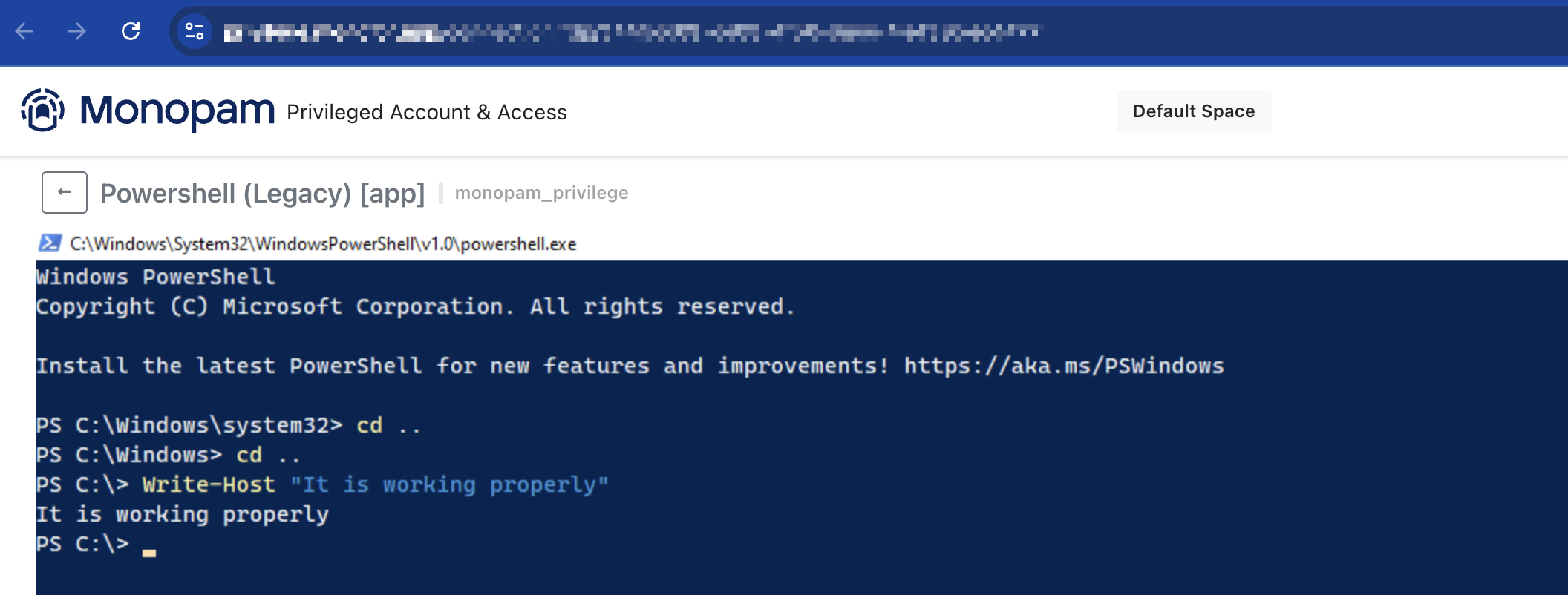Click the Monopam shield logo icon
The width and height of the screenshot is (1568, 595).
click(43, 111)
